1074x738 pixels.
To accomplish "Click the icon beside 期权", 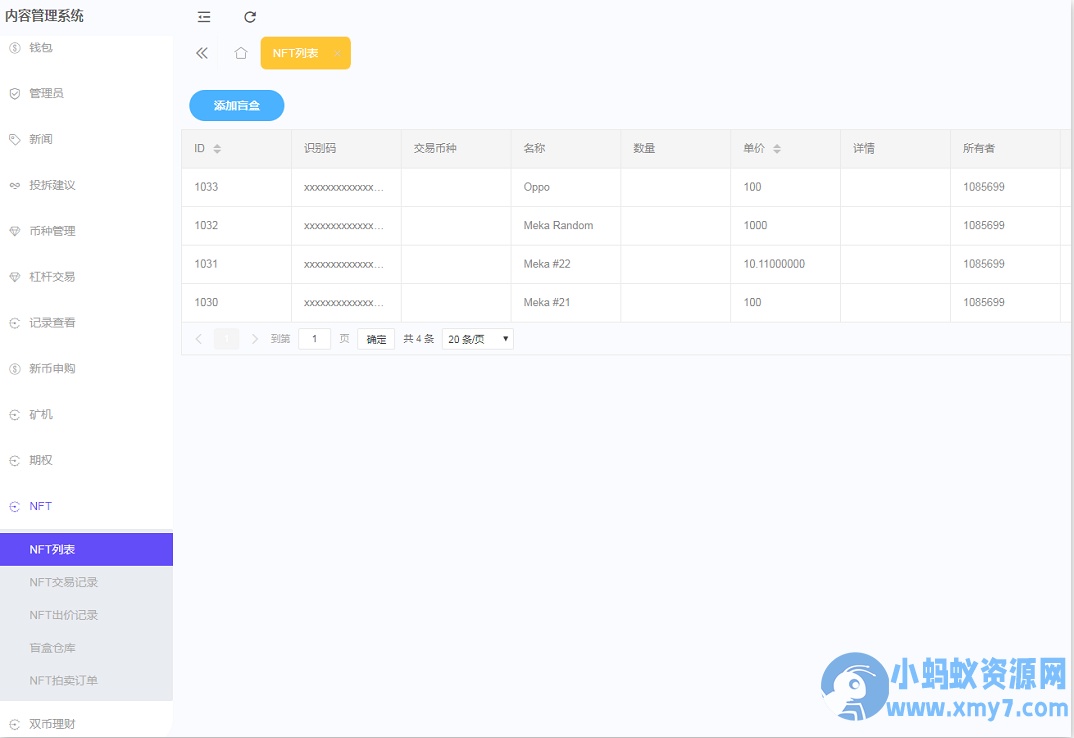I will [x=14, y=460].
